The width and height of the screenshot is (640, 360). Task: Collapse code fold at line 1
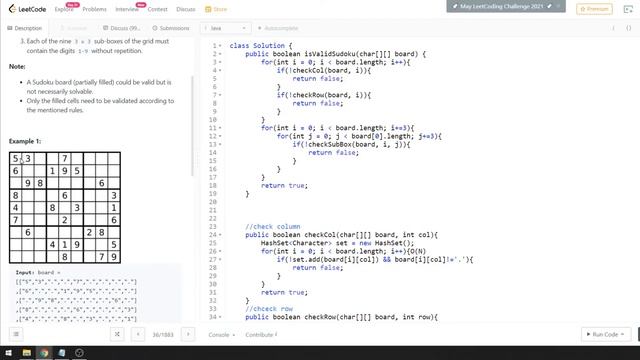pos(220,46)
